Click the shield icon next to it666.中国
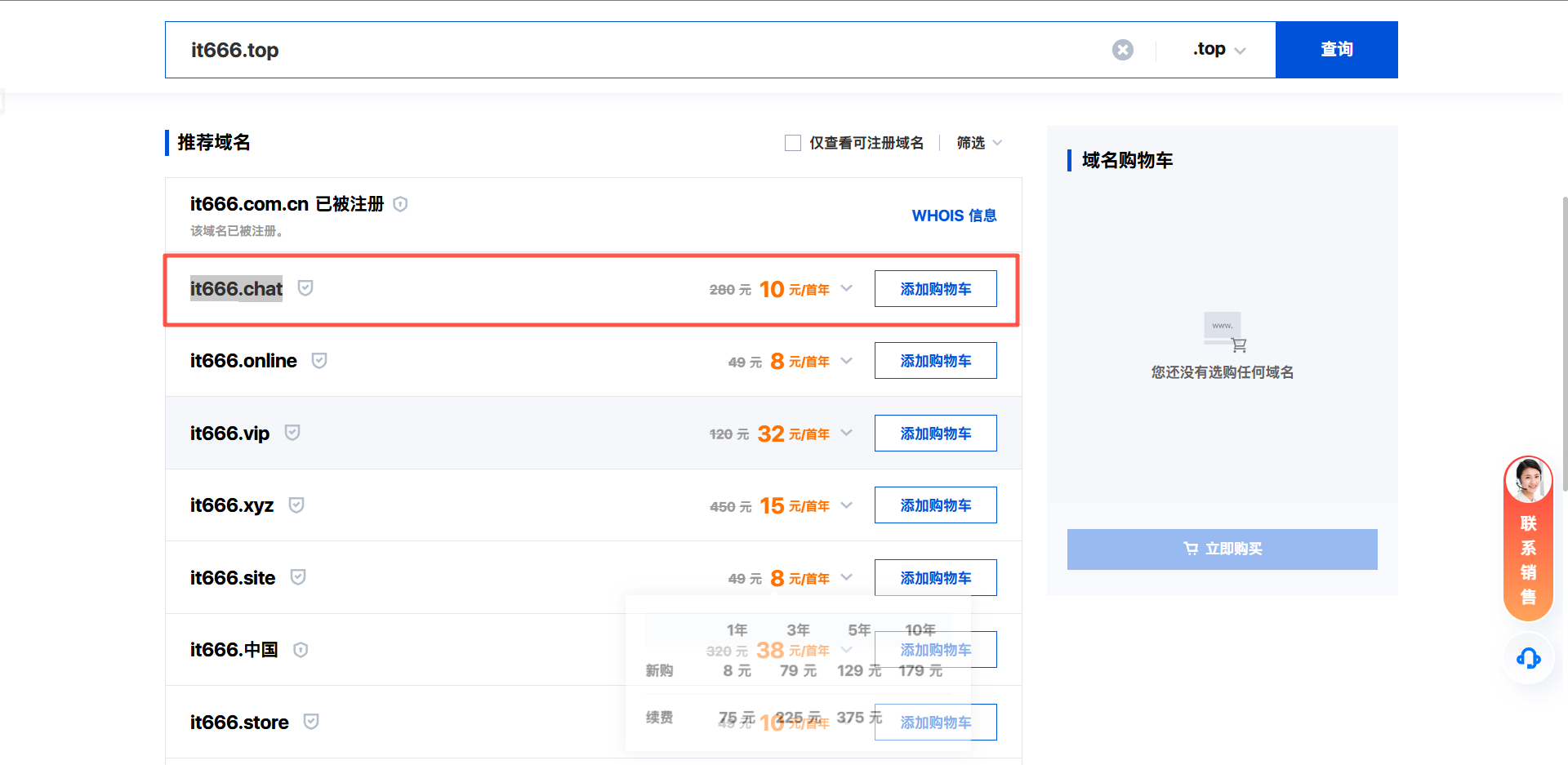The height and width of the screenshot is (765, 1568). [x=301, y=650]
